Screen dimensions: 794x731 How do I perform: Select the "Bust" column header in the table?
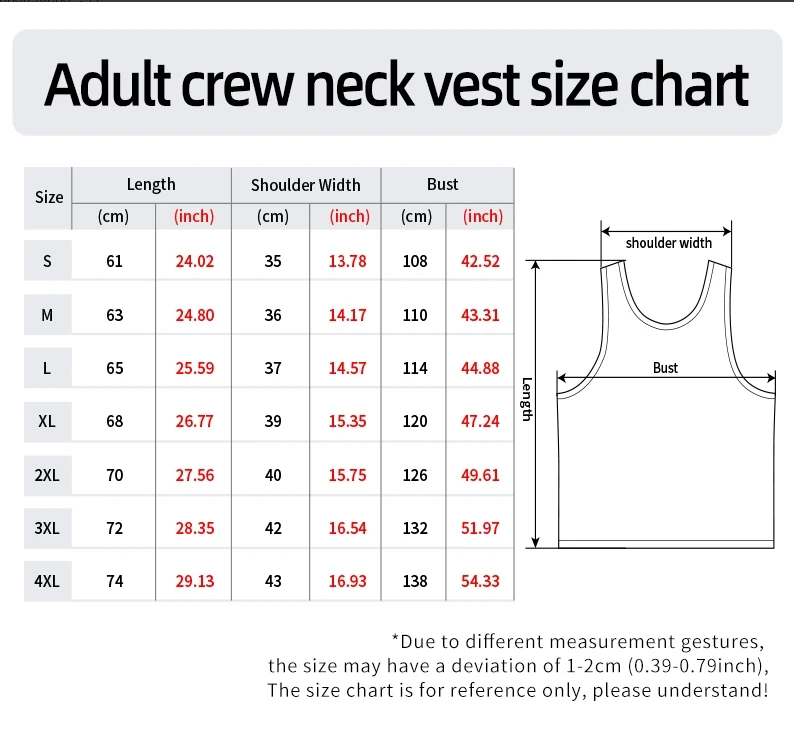click(x=442, y=184)
